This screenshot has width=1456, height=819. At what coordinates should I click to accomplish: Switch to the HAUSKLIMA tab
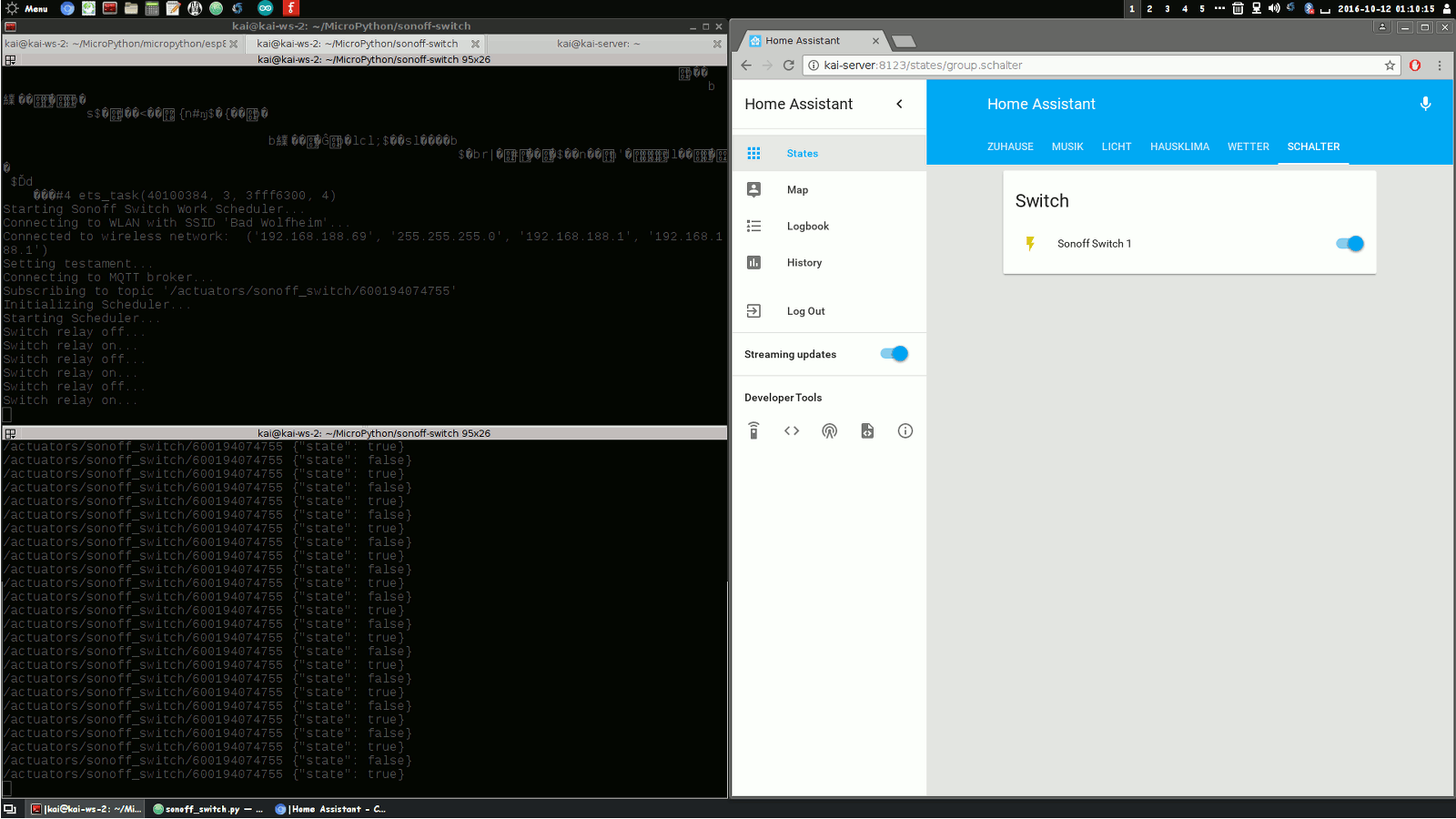point(1179,147)
